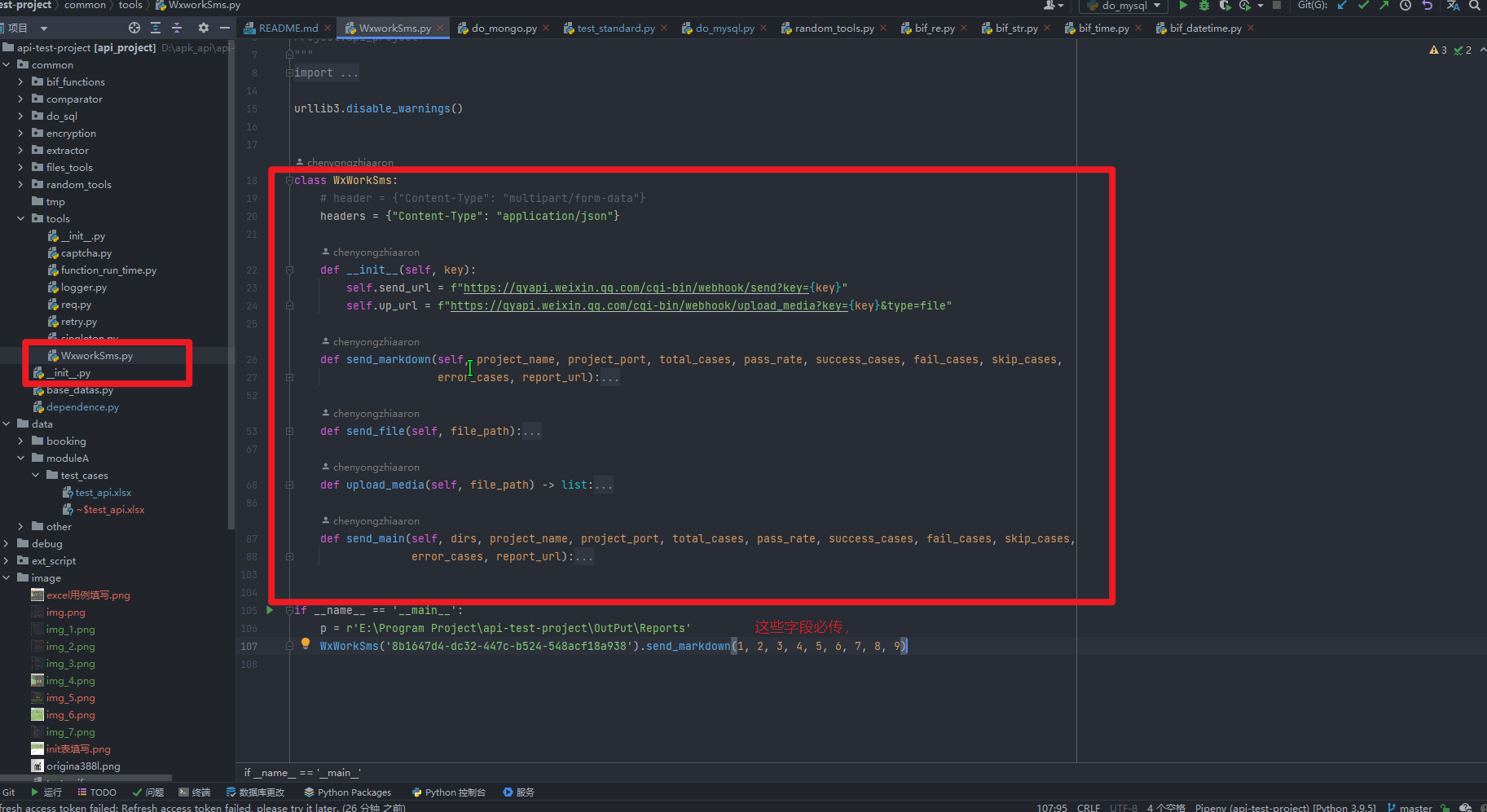
Task: Expand the encryption folder
Action: click(x=20, y=133)
